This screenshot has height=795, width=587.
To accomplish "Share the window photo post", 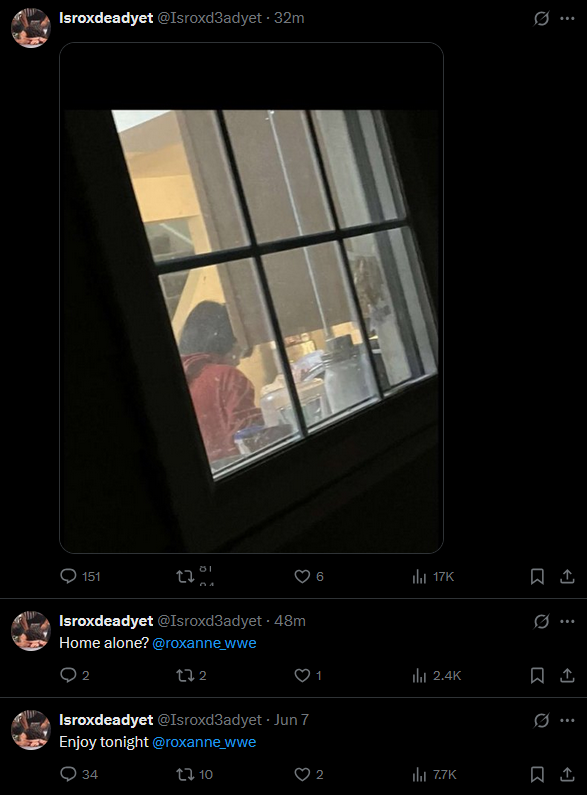I will tap(567, 576).
